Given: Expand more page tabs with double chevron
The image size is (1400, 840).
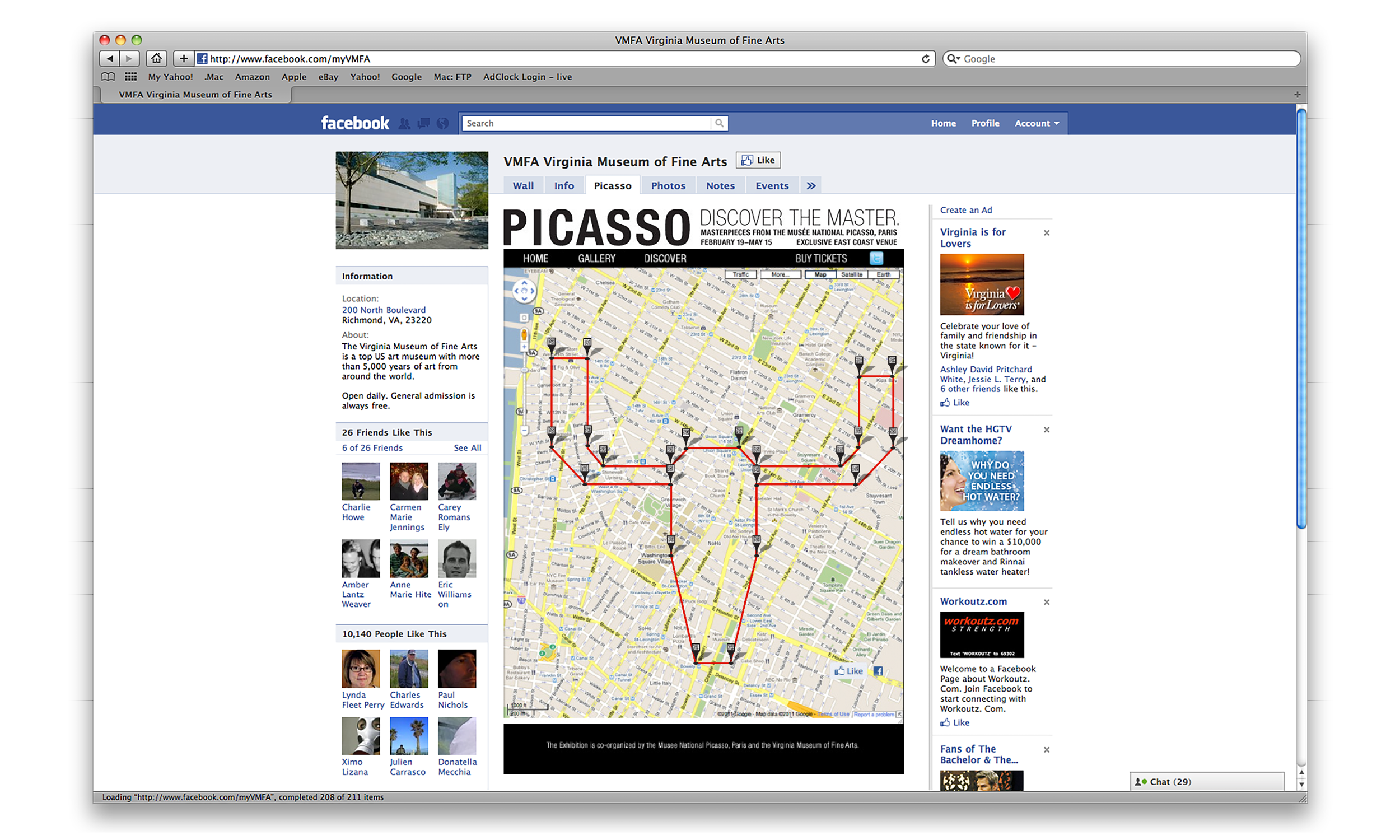Looking at the screenshot, I should pos(811,186).
